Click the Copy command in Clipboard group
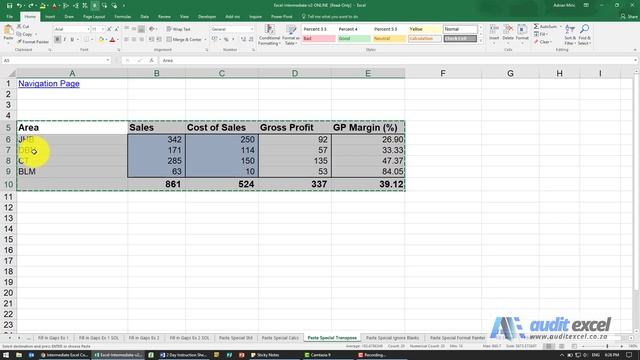The image size is (640, 360). [x=25, y=34]
